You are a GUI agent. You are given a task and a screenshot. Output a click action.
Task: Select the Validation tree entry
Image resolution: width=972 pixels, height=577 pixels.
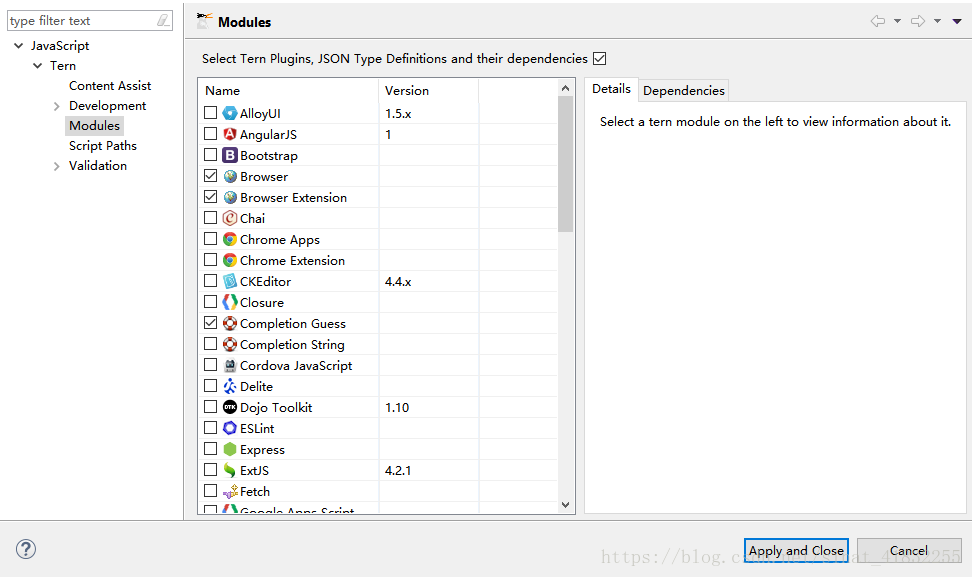coord(98,165)
